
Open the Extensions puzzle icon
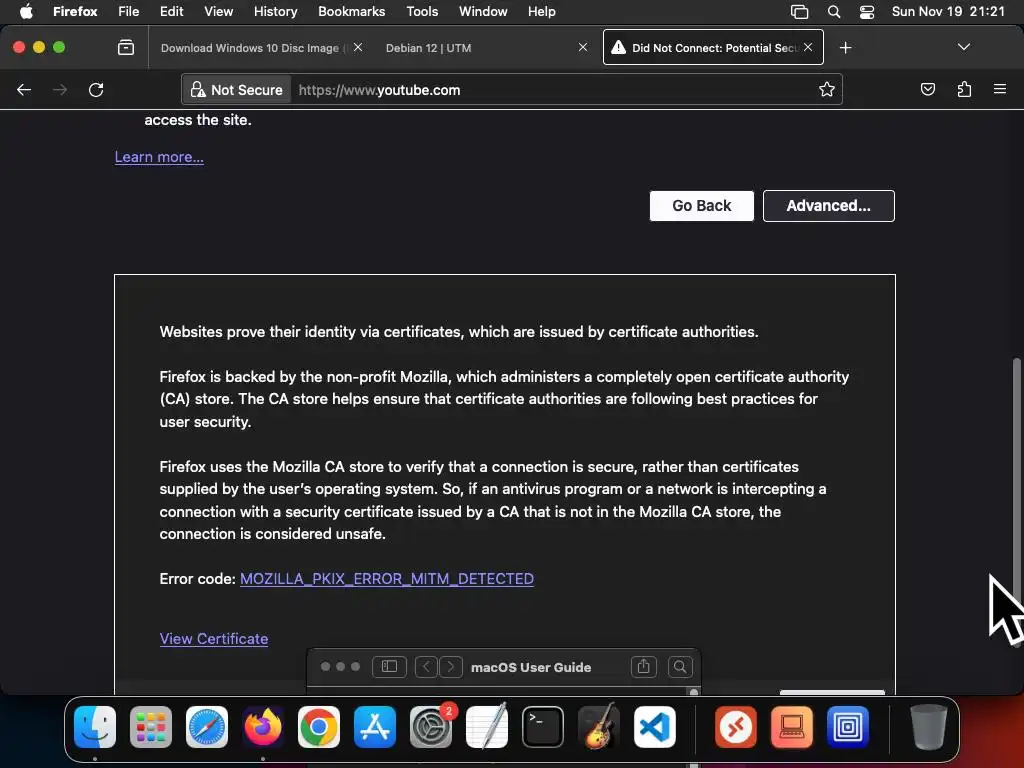click(964, 89)
